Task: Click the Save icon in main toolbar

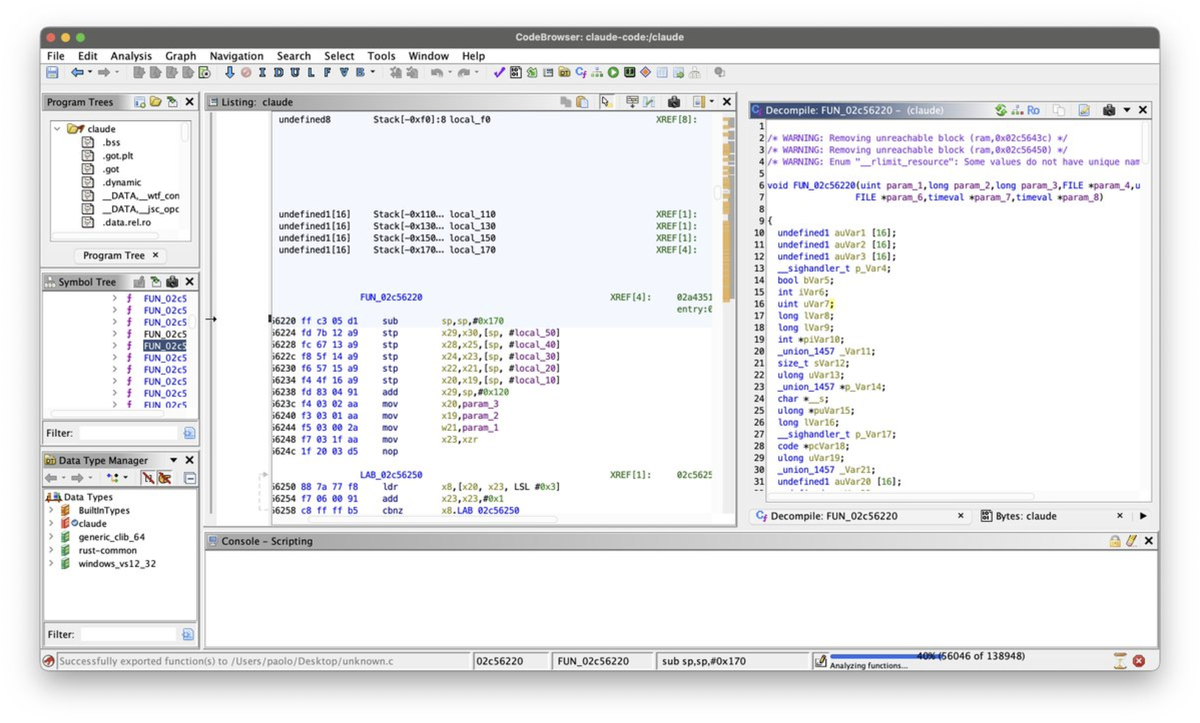Action: tap(52, 73)
